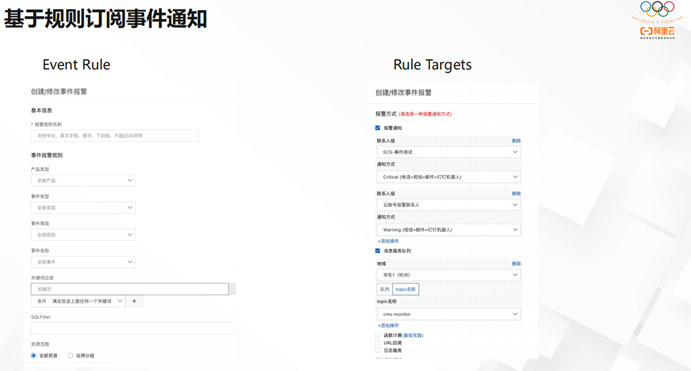Toggle the 消息服务队列 checkbox
The image size is (691, 371).
click(378, 251)
